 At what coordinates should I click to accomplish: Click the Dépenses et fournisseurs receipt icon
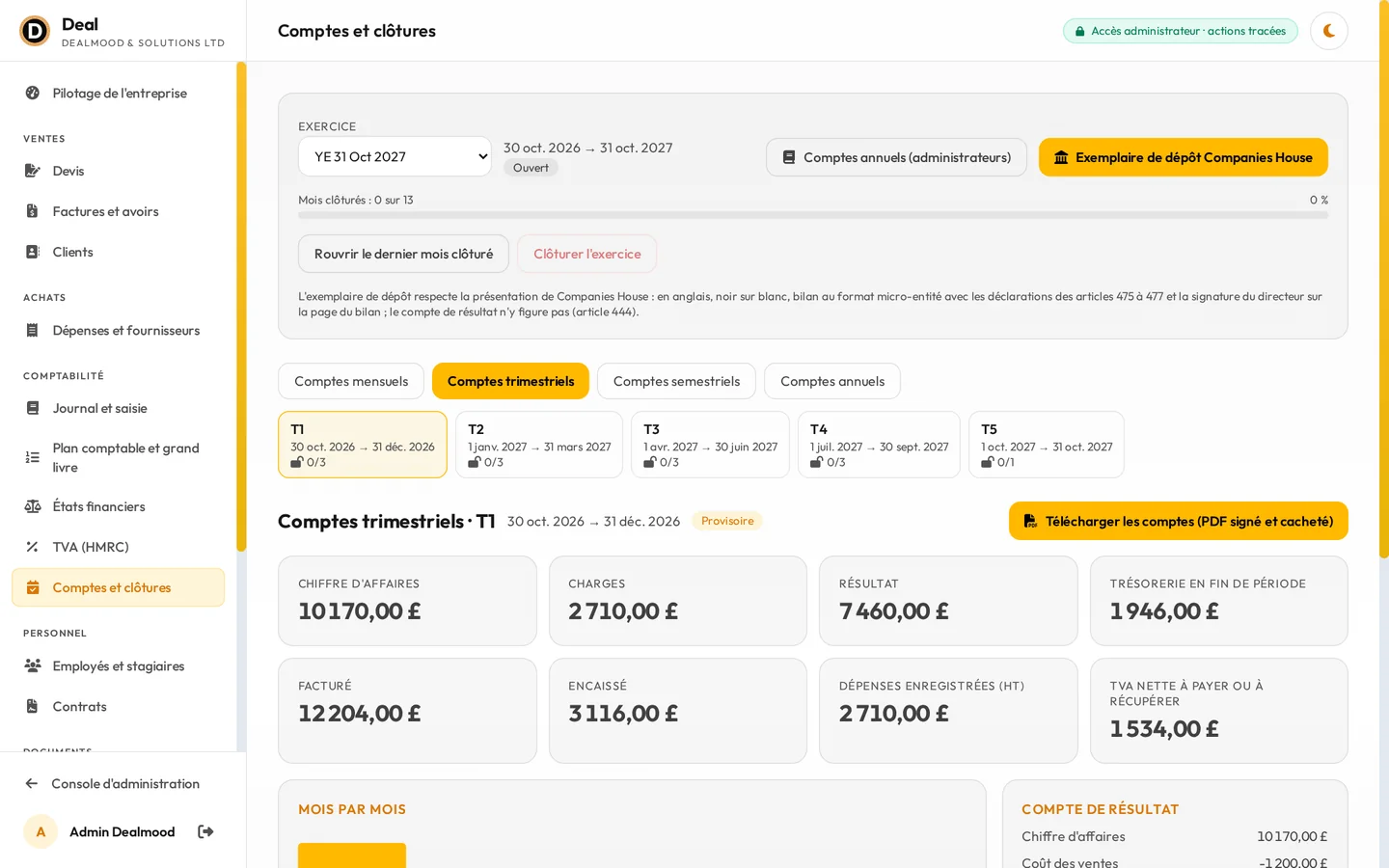click(x=33, y=330)
